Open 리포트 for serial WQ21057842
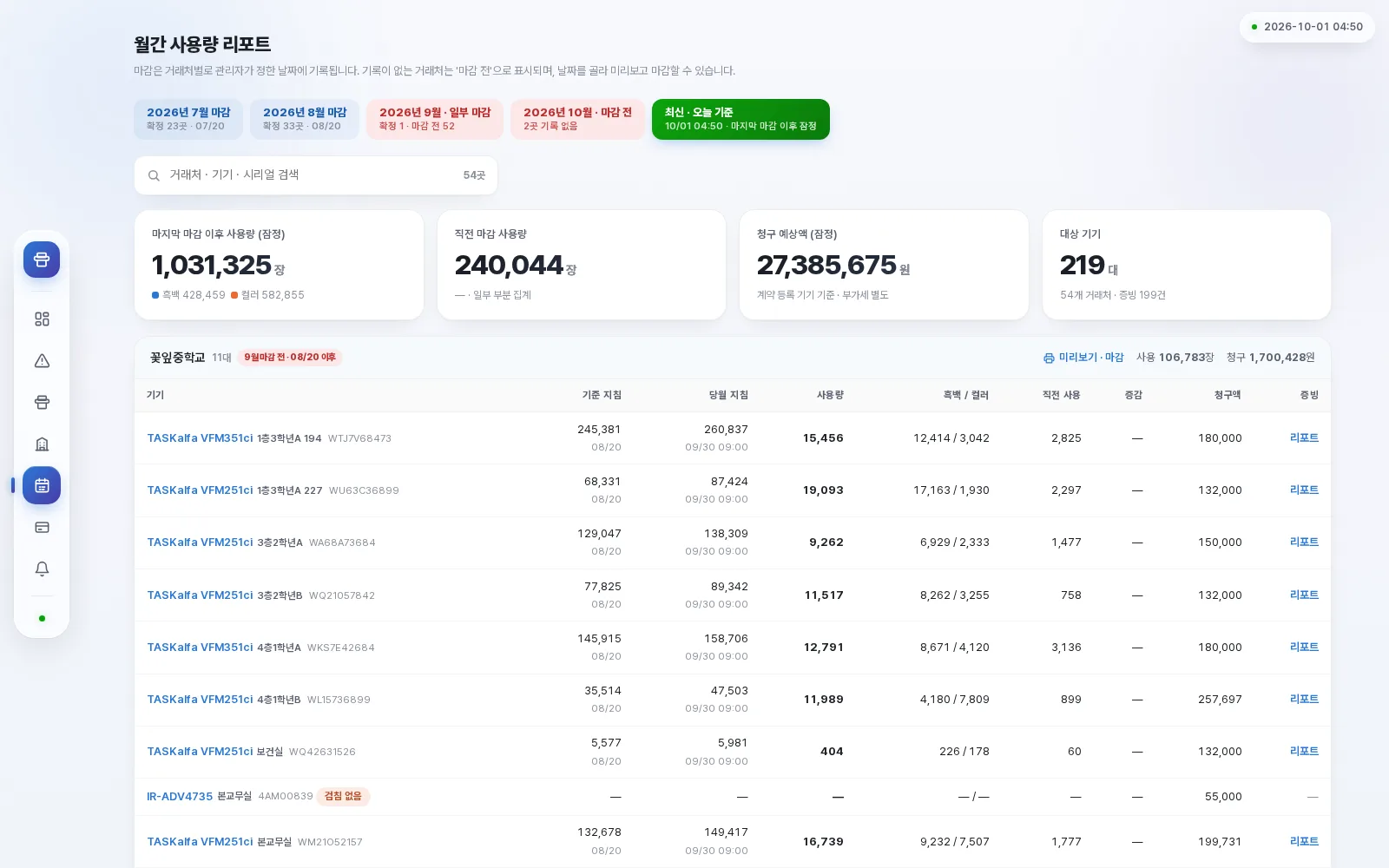 point(1304,595)
